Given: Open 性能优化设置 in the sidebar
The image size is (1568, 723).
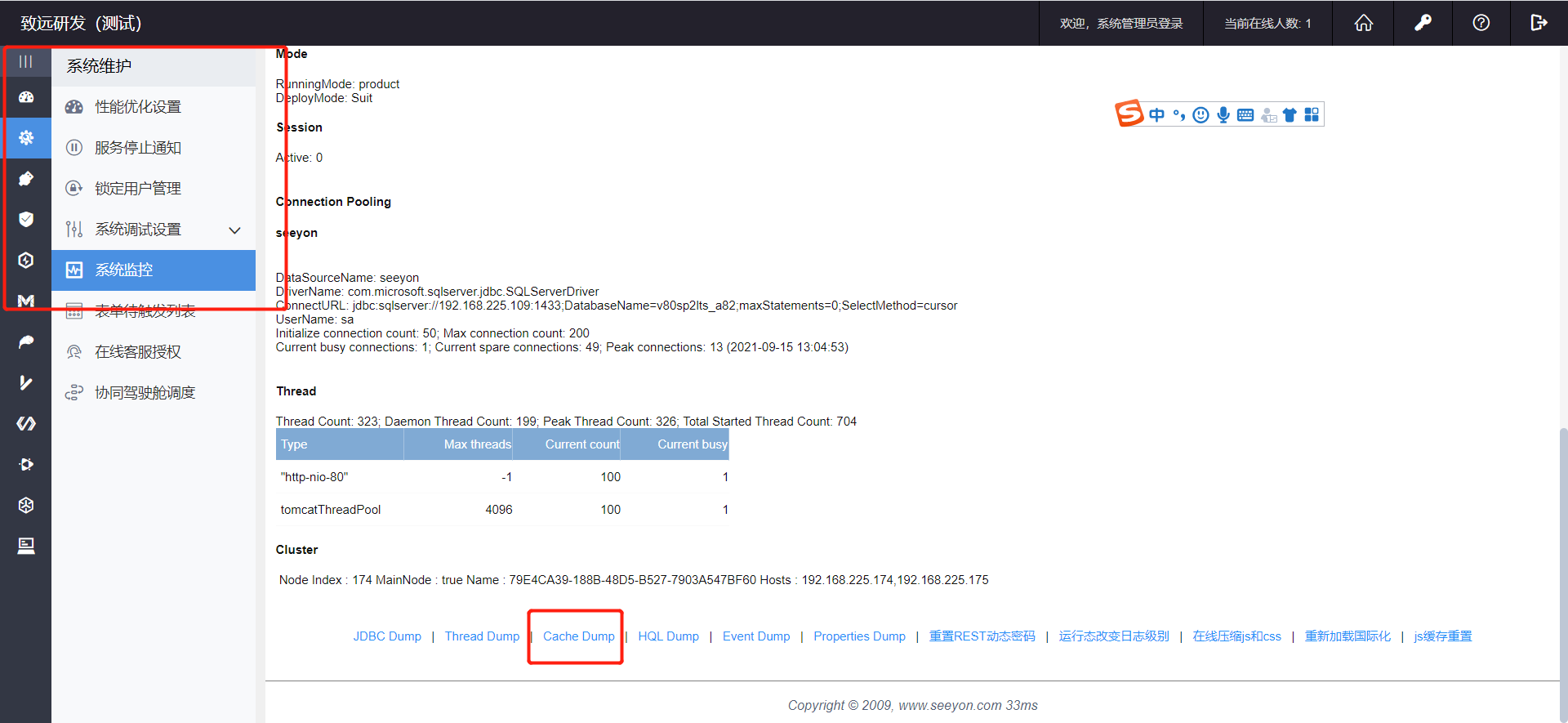Looking at the screenshot, I should 154,107.
